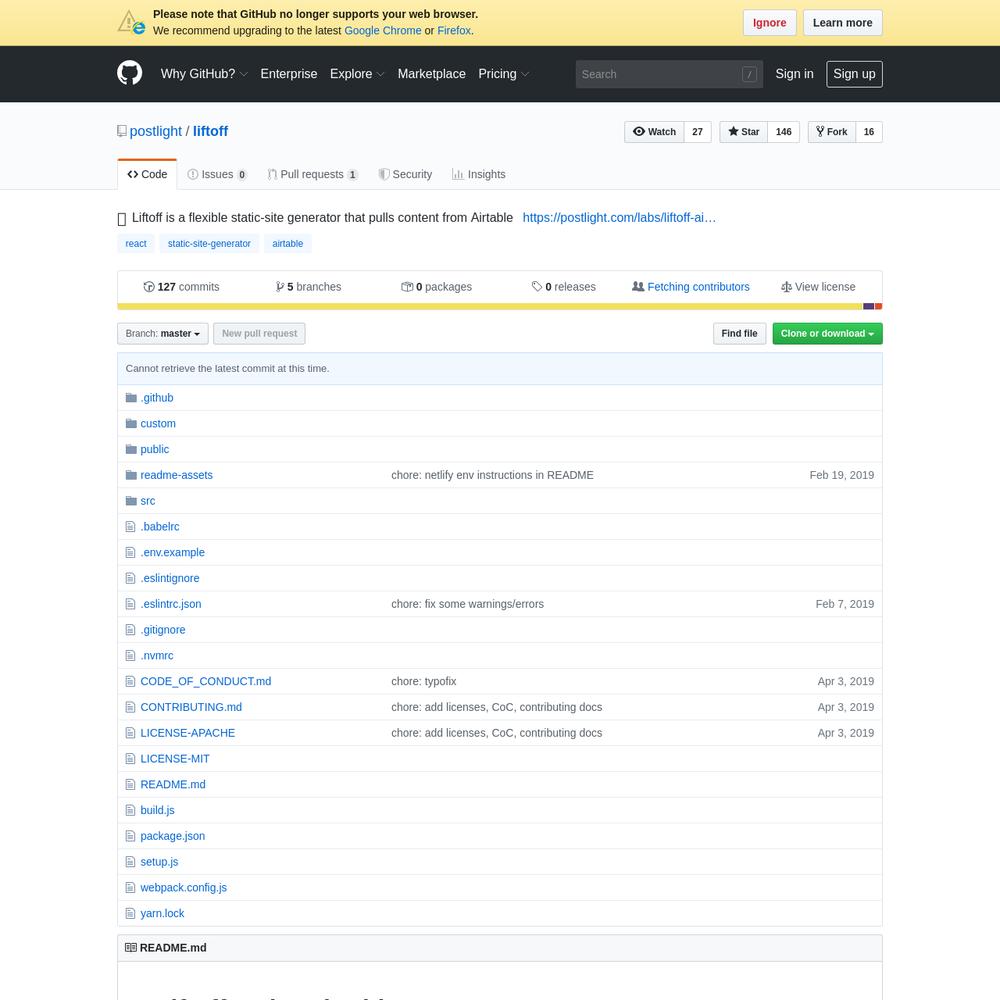Image resolution: width=1000 pixels, height=1000 pixels.
Task: Click the file icon for webpack.config.js
Action: pos(131,888)
